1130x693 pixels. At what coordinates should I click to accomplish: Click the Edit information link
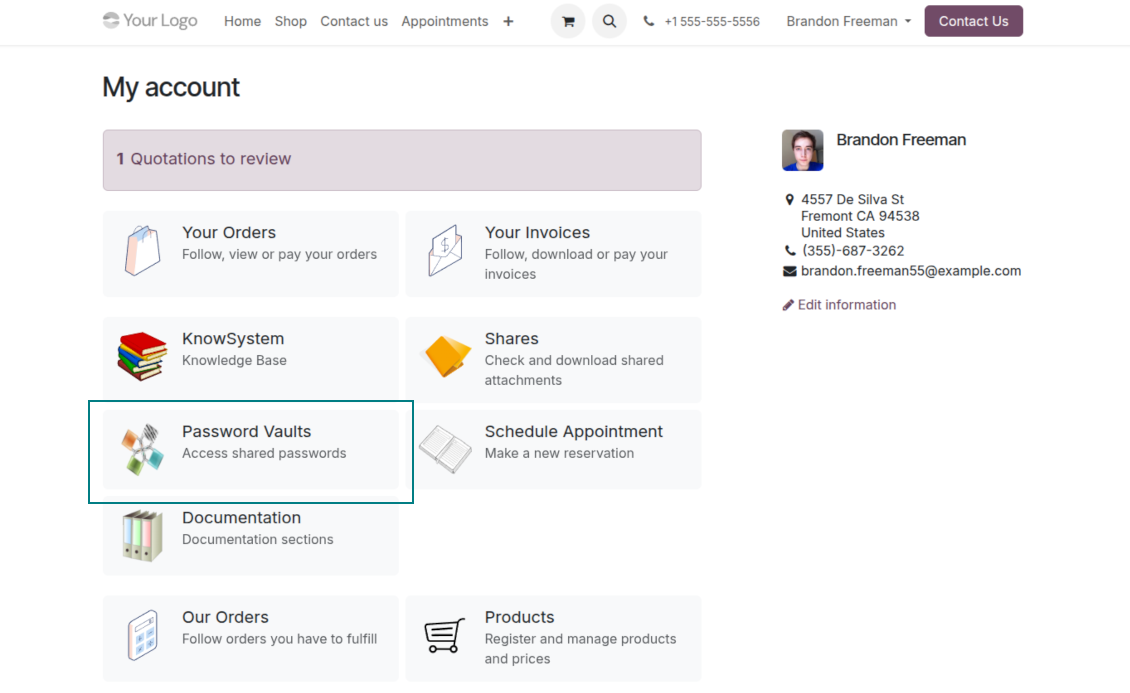(846, 305)
